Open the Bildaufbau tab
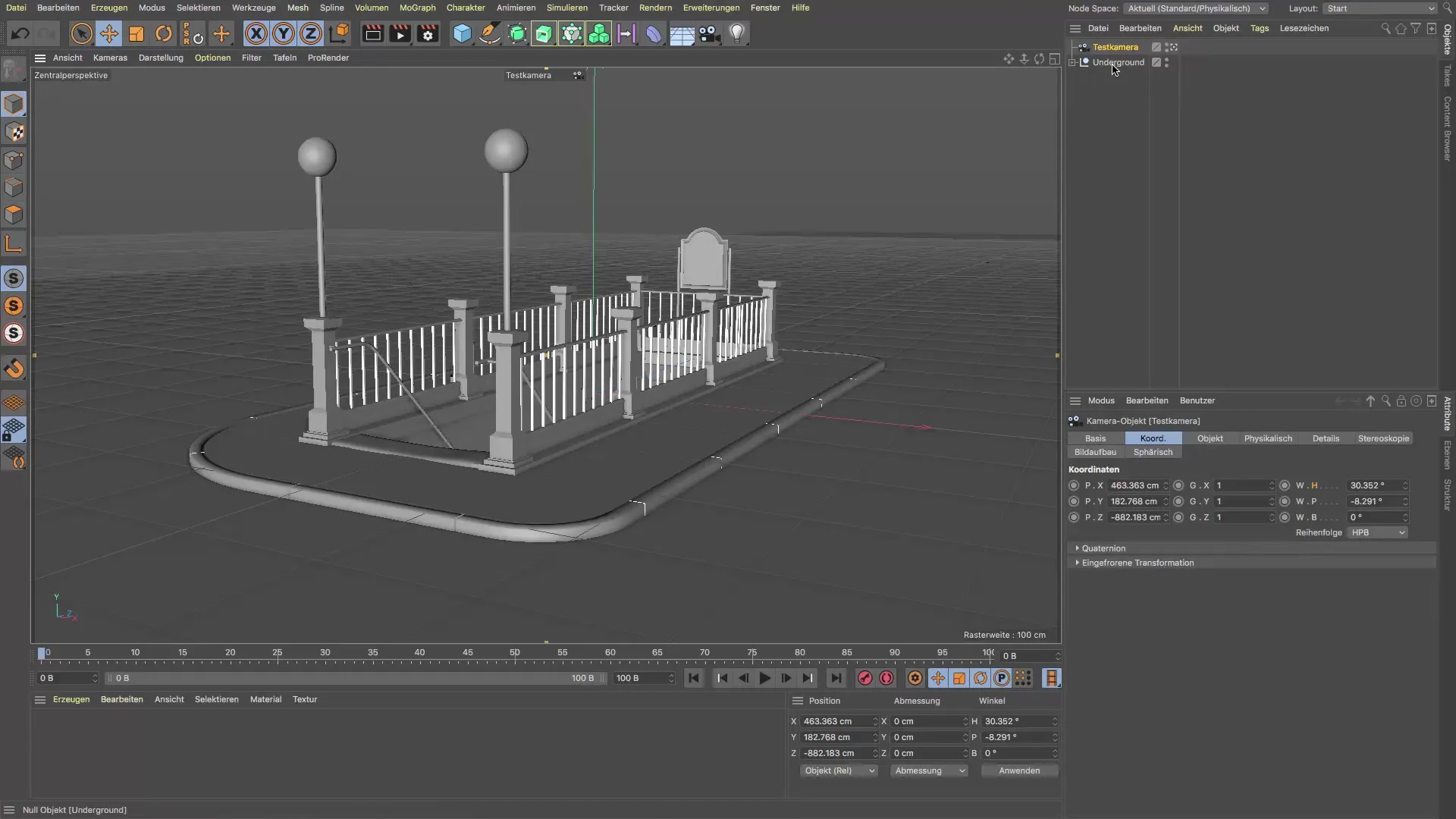The image size is (1456, 819). click(1095, 452)
